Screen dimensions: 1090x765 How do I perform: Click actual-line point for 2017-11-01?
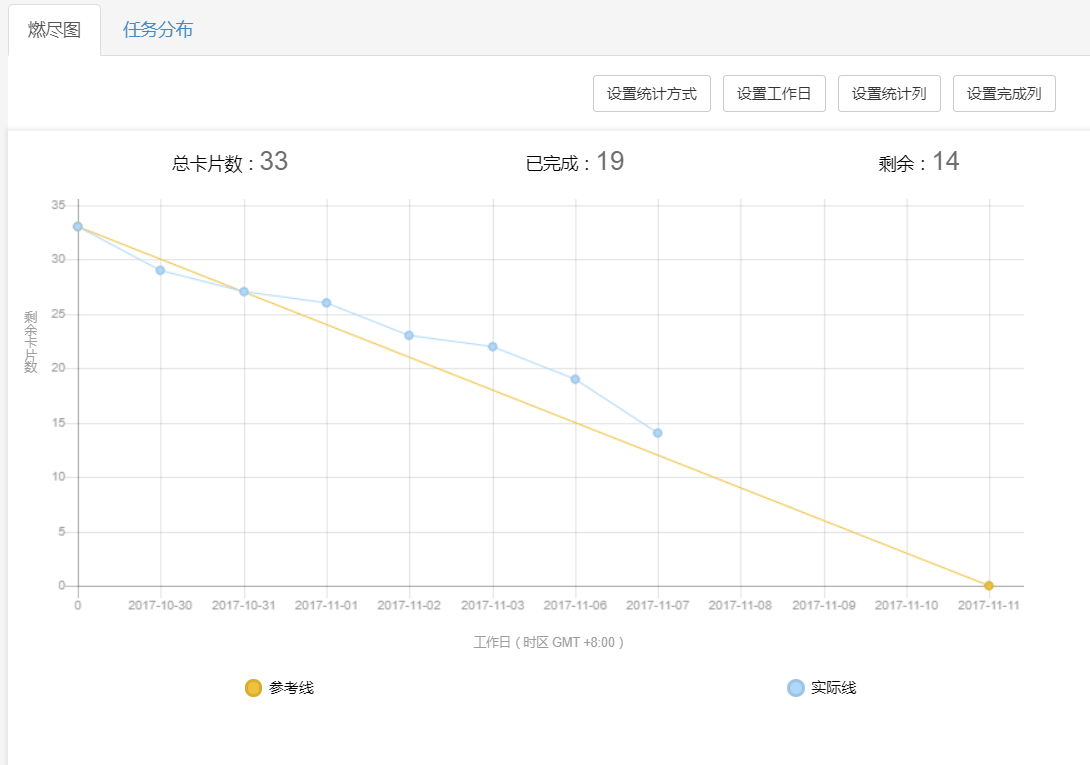click(x=326, y=303)
